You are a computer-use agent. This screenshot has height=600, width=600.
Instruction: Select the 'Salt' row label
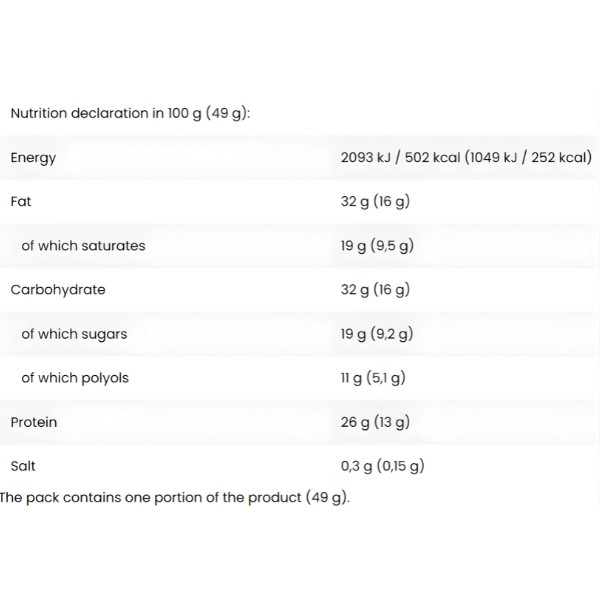click(23, 466)
